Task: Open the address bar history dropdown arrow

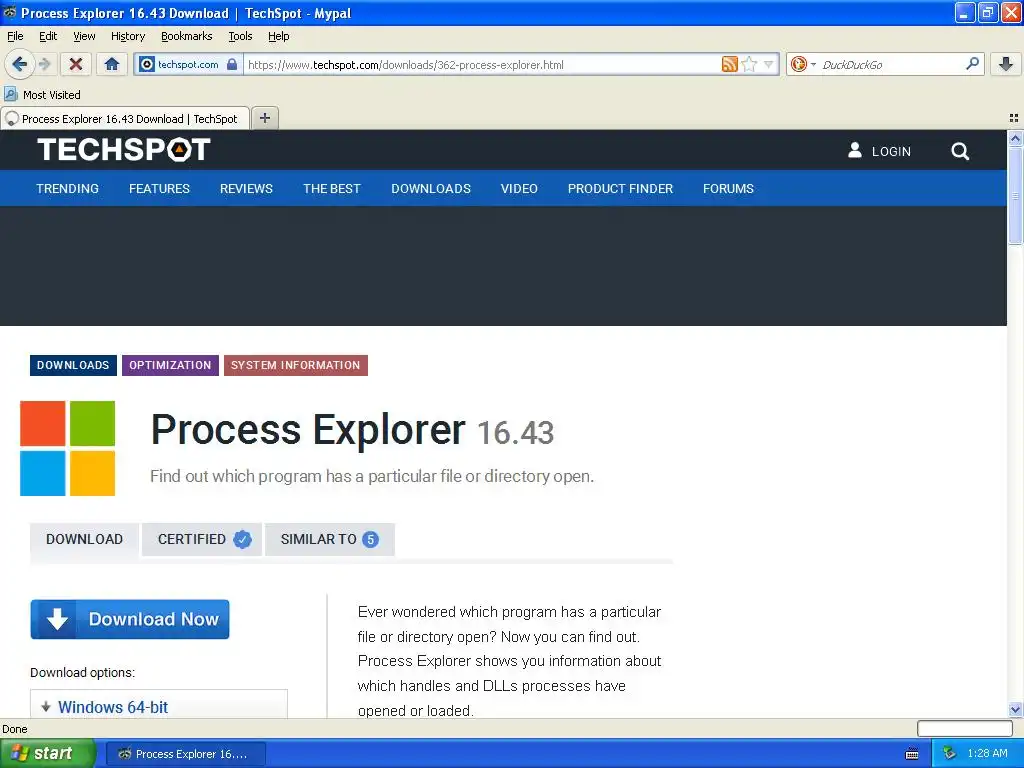Action: 769,64
